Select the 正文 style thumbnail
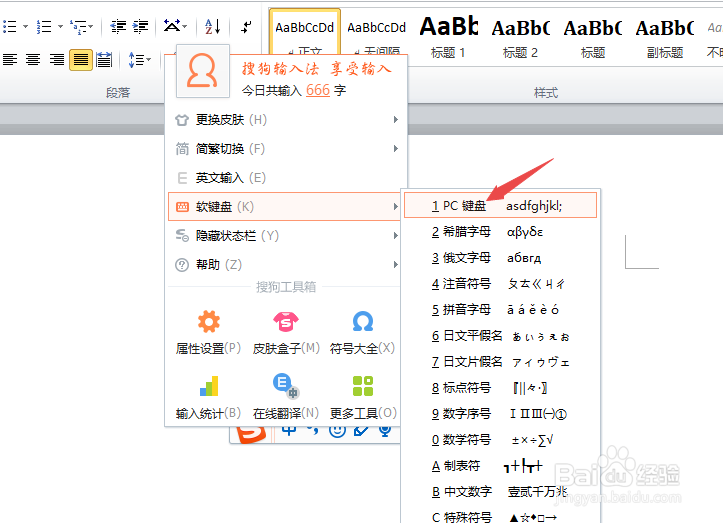This screenshot has height=523, width=723. point(305,32)
